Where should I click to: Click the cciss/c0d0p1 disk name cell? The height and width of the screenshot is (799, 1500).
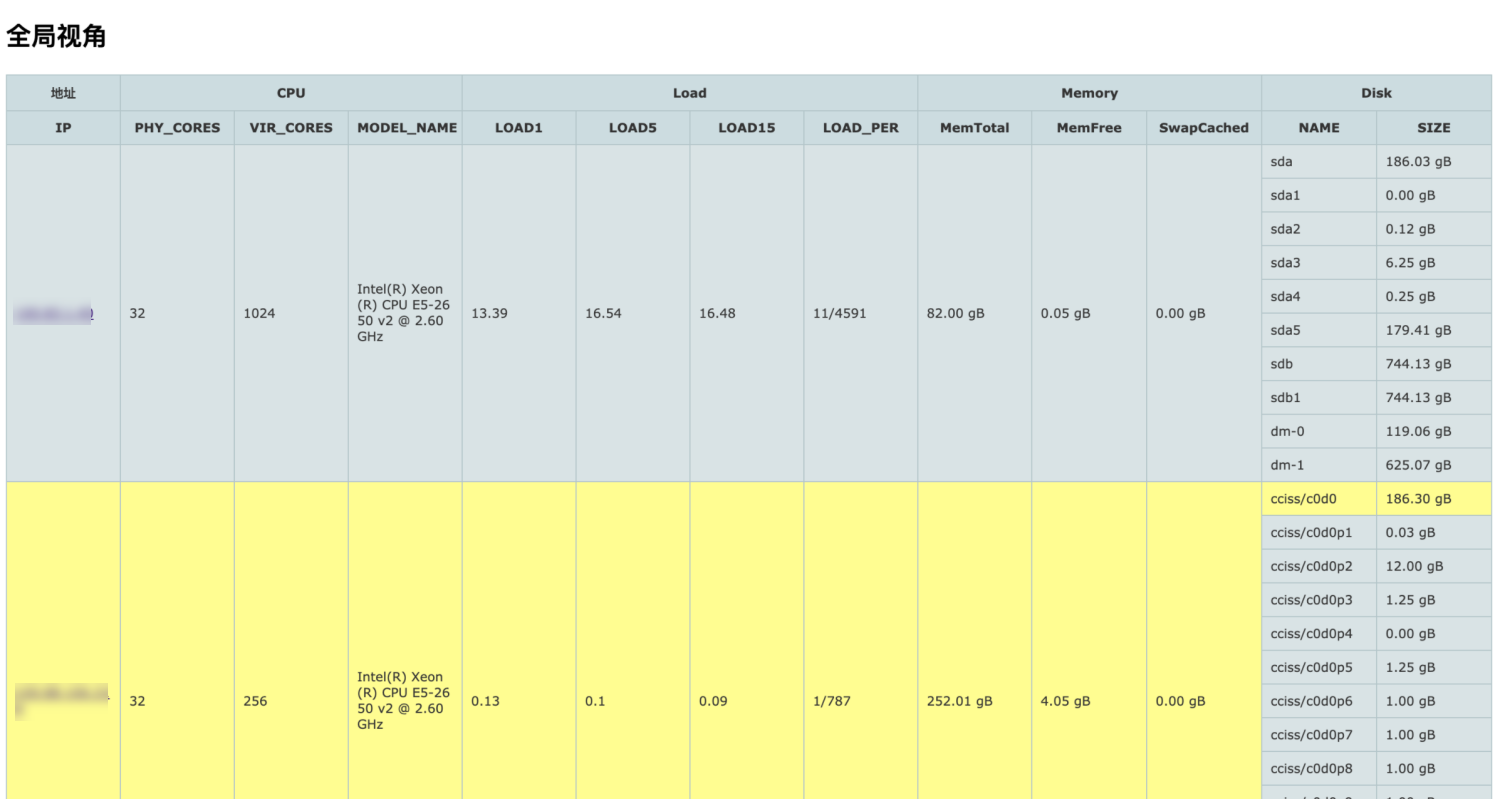click(1319, 533)
